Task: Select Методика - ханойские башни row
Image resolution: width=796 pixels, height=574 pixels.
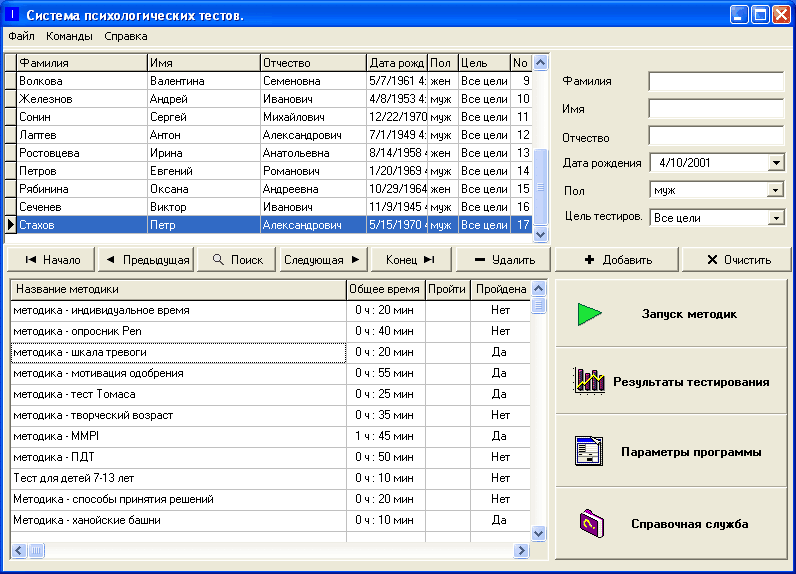Action: click(x=271, y=520)
